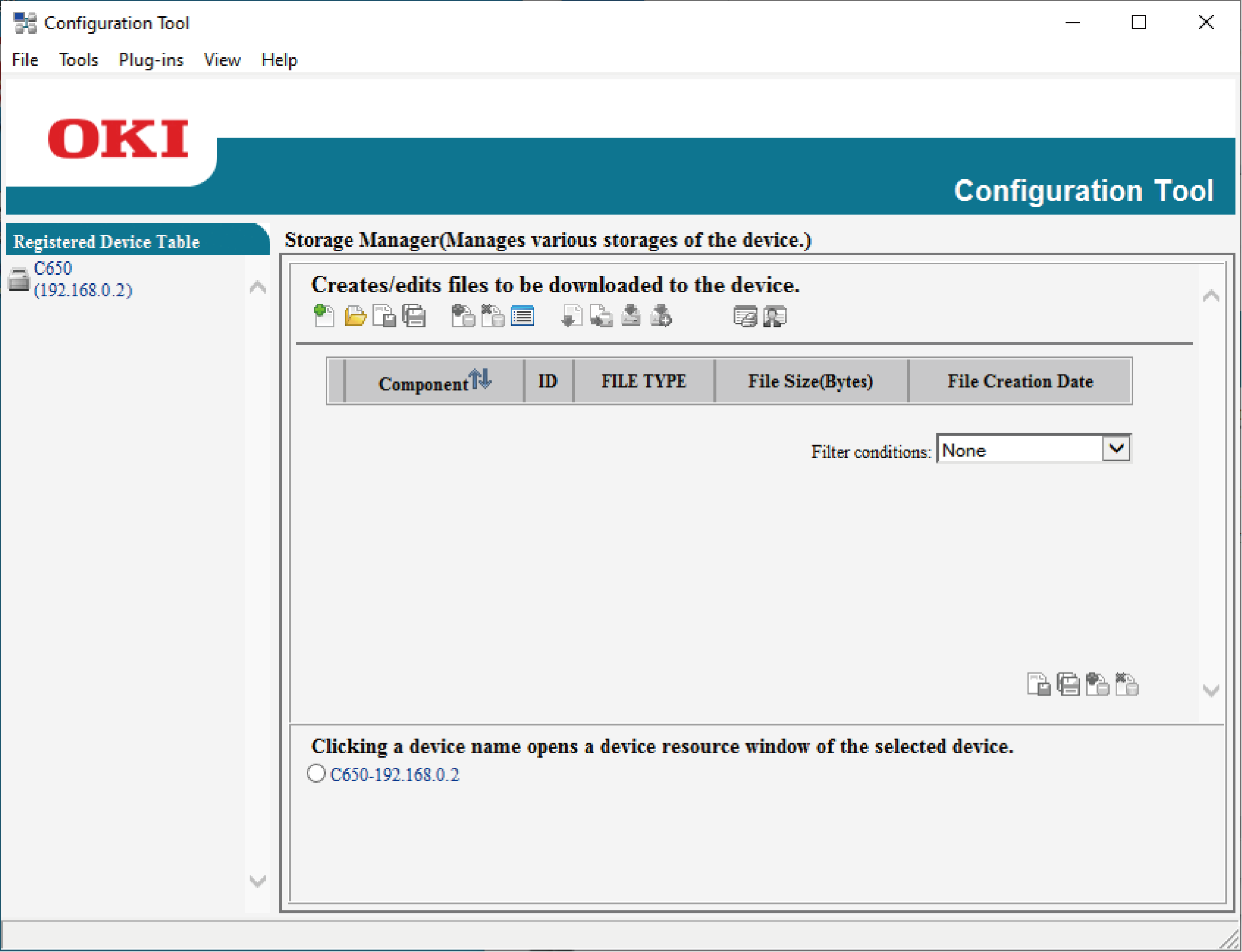1242x952 pixels.
Task: Click the open folder icon in toolbar
Action: pyautogui.click(x=355, y=316)
